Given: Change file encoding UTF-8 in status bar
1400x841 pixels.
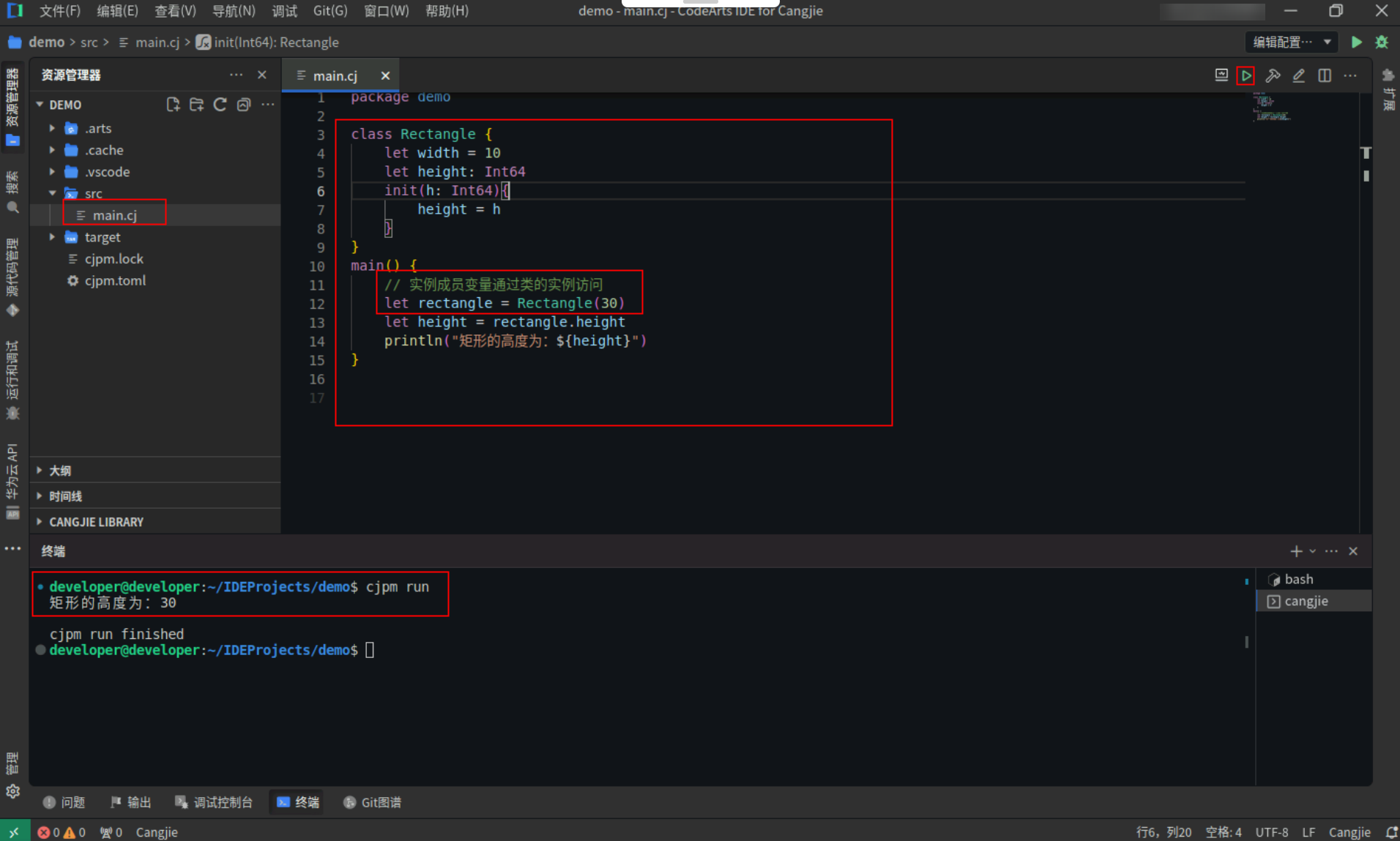Looking at the screenshot, I should click(1272, 832).
